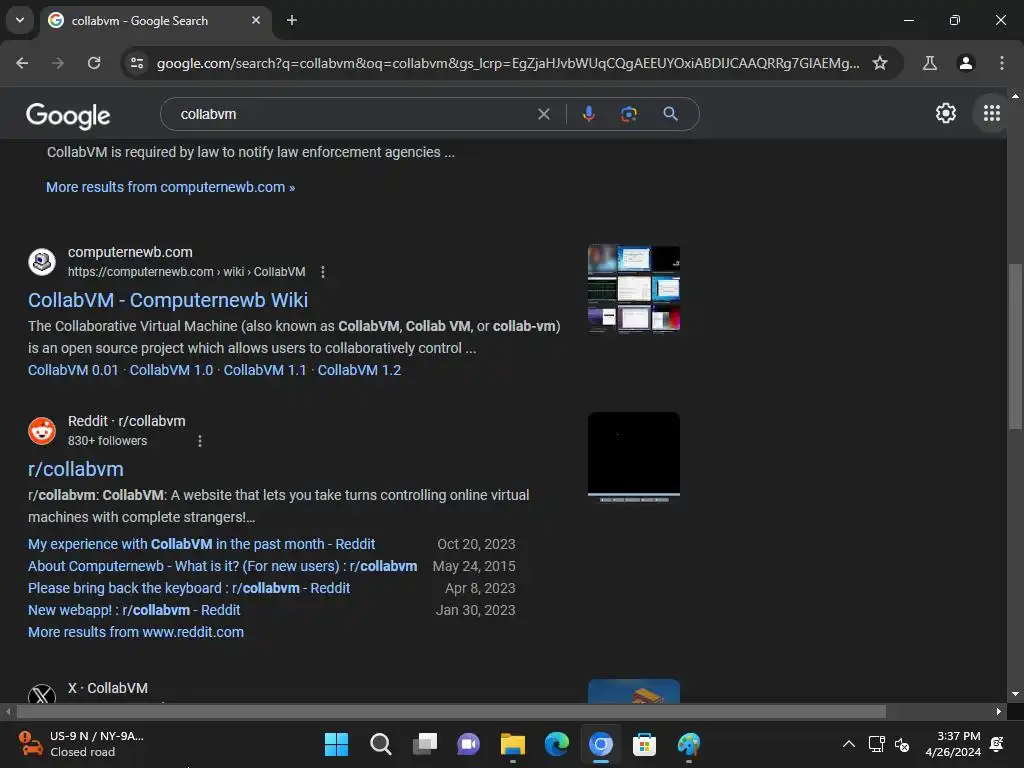View site information icon in address bar
The width and height of the screenshot is (1024, 768).
click(x=137, y=63)
